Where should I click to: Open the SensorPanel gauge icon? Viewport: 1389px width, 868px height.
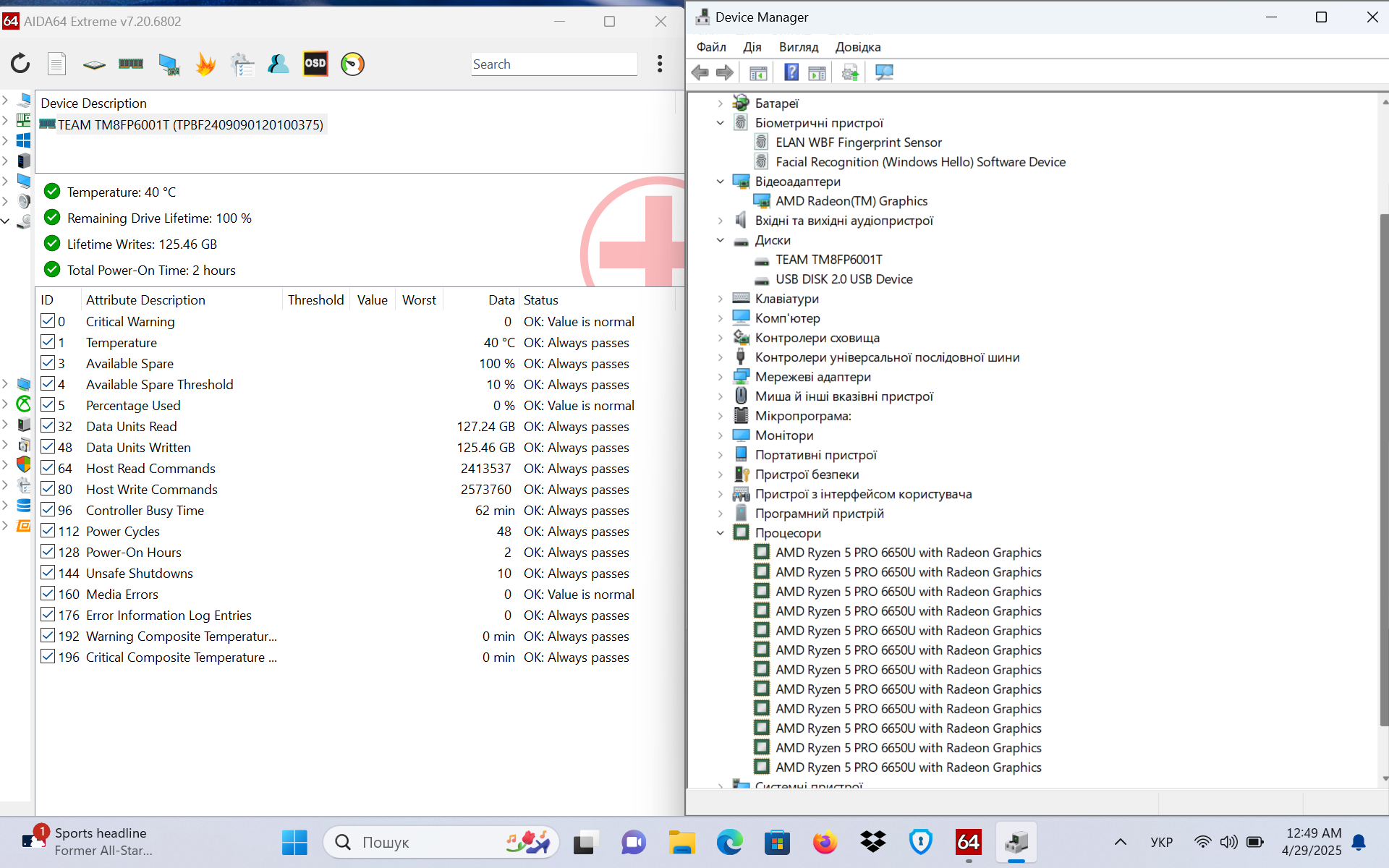point(352,64)
